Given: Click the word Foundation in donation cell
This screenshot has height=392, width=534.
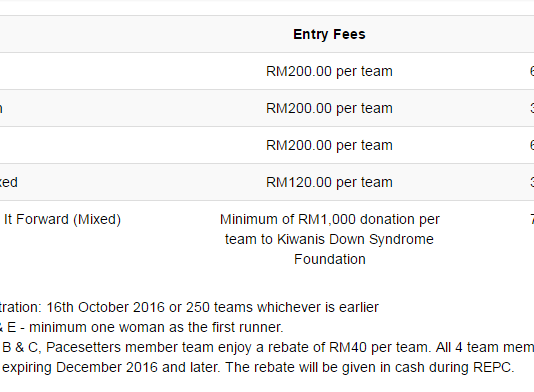Looking at the screenshot, I should click(330, 259).
